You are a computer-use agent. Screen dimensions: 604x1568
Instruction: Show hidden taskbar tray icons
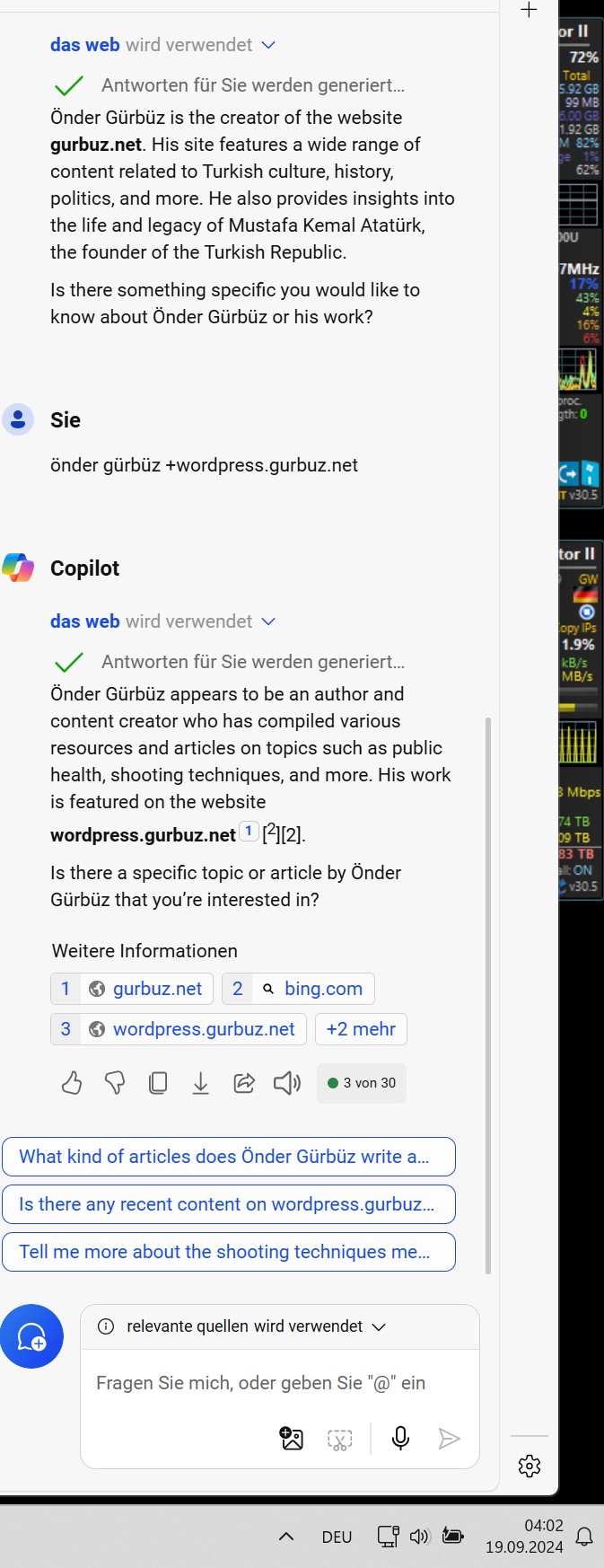tap(286, 1537)
